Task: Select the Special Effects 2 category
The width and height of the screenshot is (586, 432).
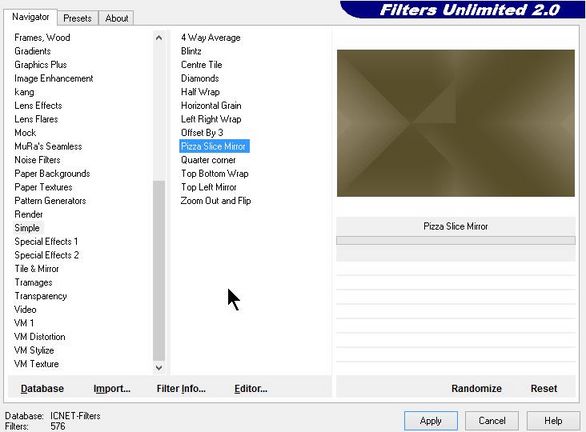Action: (47, 255)
